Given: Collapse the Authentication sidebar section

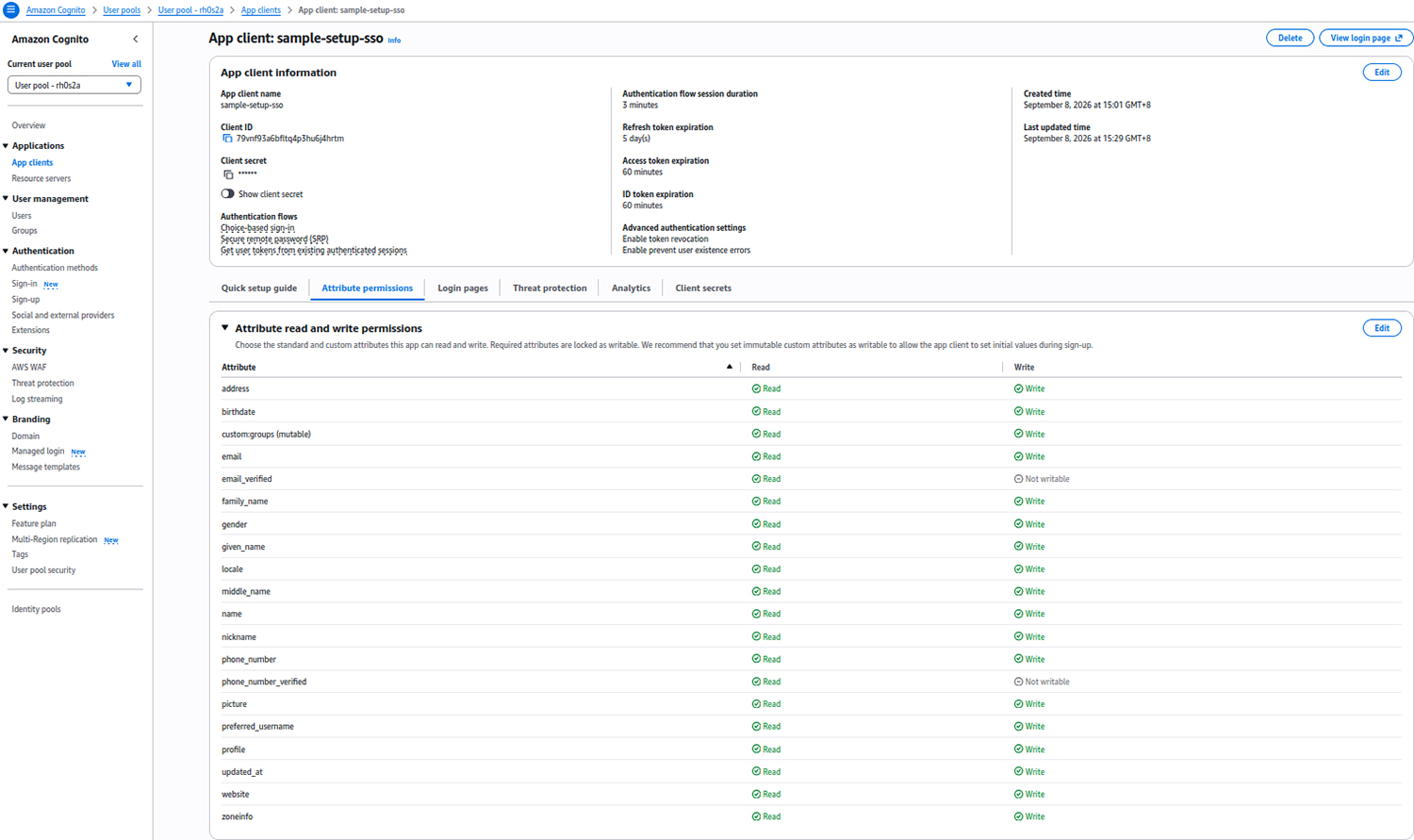Looking at the screenshot, I should 6,251.
